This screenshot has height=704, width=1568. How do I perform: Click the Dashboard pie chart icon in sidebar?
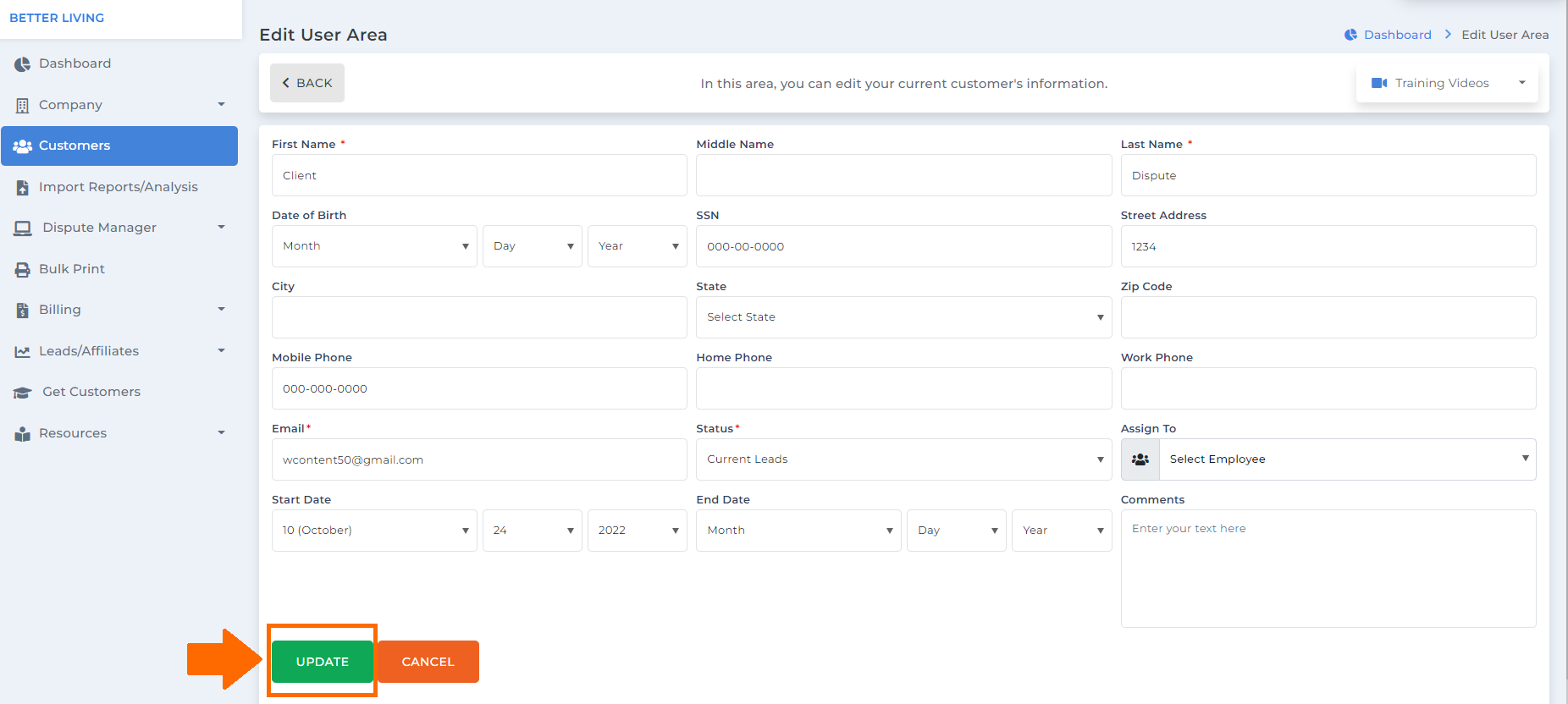tap(22, 64)
